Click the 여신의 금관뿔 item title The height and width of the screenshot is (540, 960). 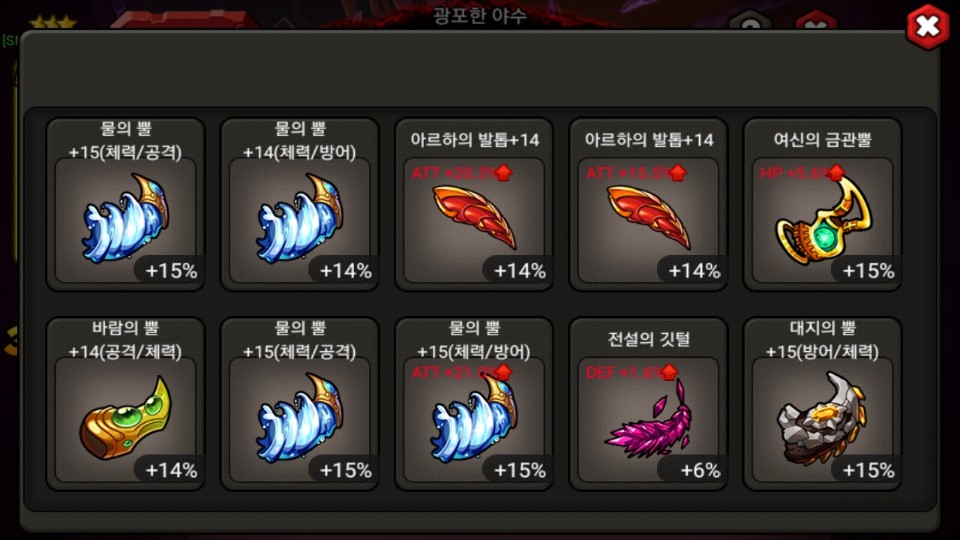point(822,140)
